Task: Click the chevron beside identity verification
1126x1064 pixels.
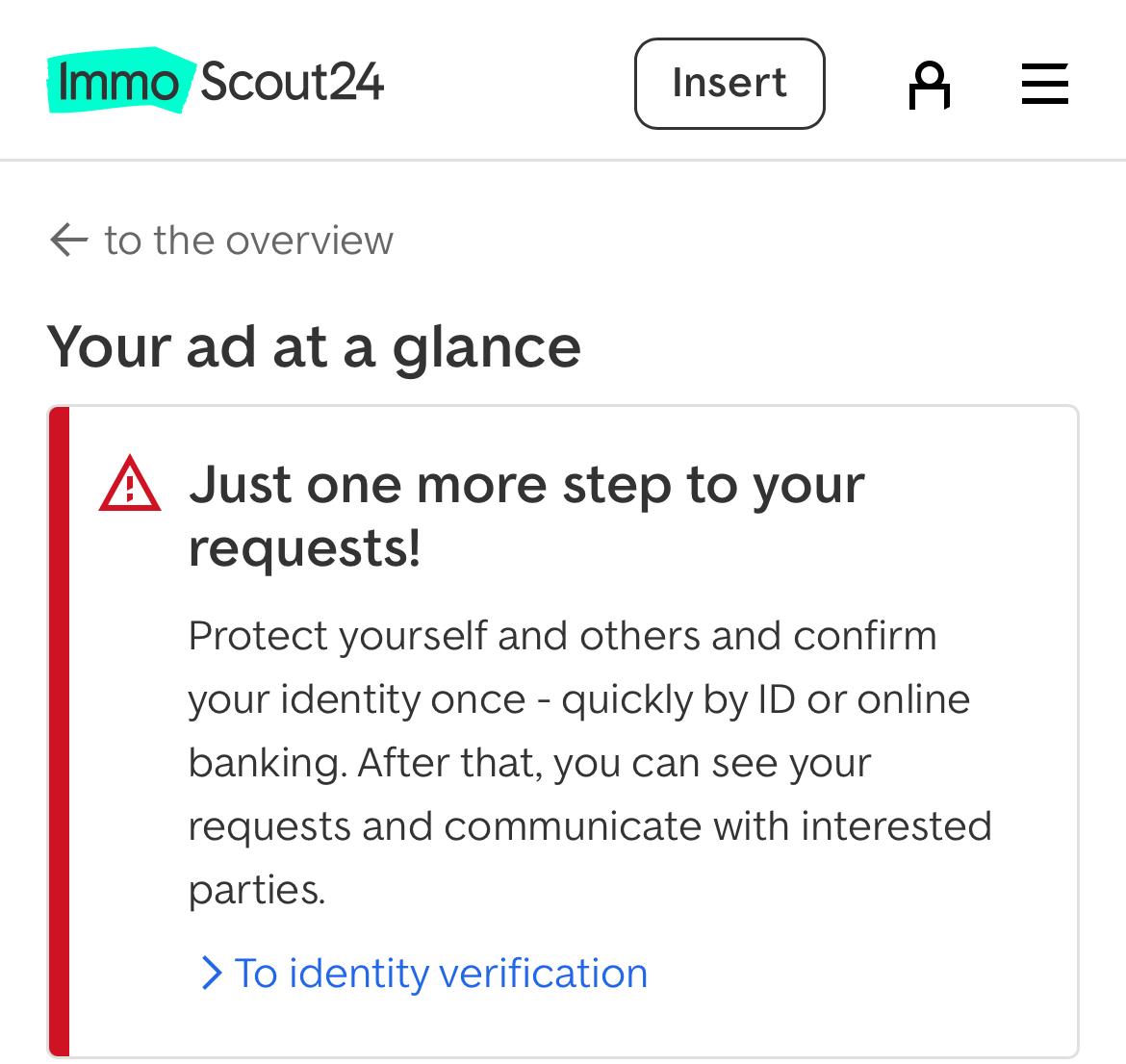Action: click(x=211, y=973)
